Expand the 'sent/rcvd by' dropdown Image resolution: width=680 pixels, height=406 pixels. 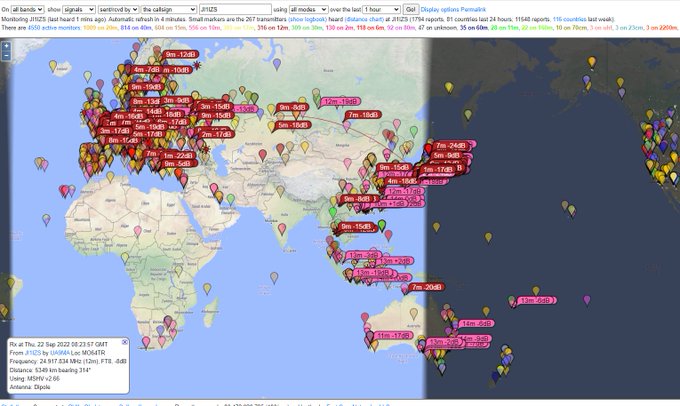pyautogui.click(x=118, y=9)
